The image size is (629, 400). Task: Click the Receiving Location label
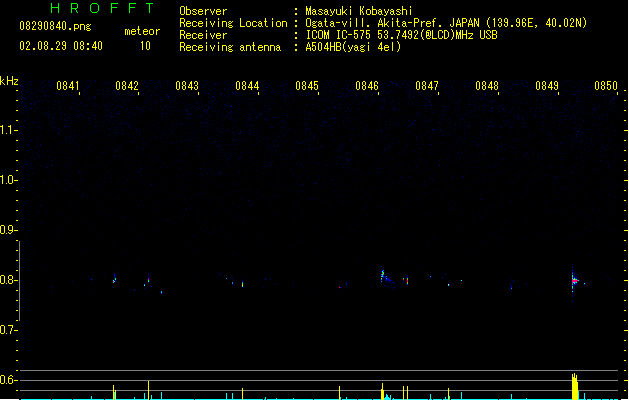click(x=233, y=23)
